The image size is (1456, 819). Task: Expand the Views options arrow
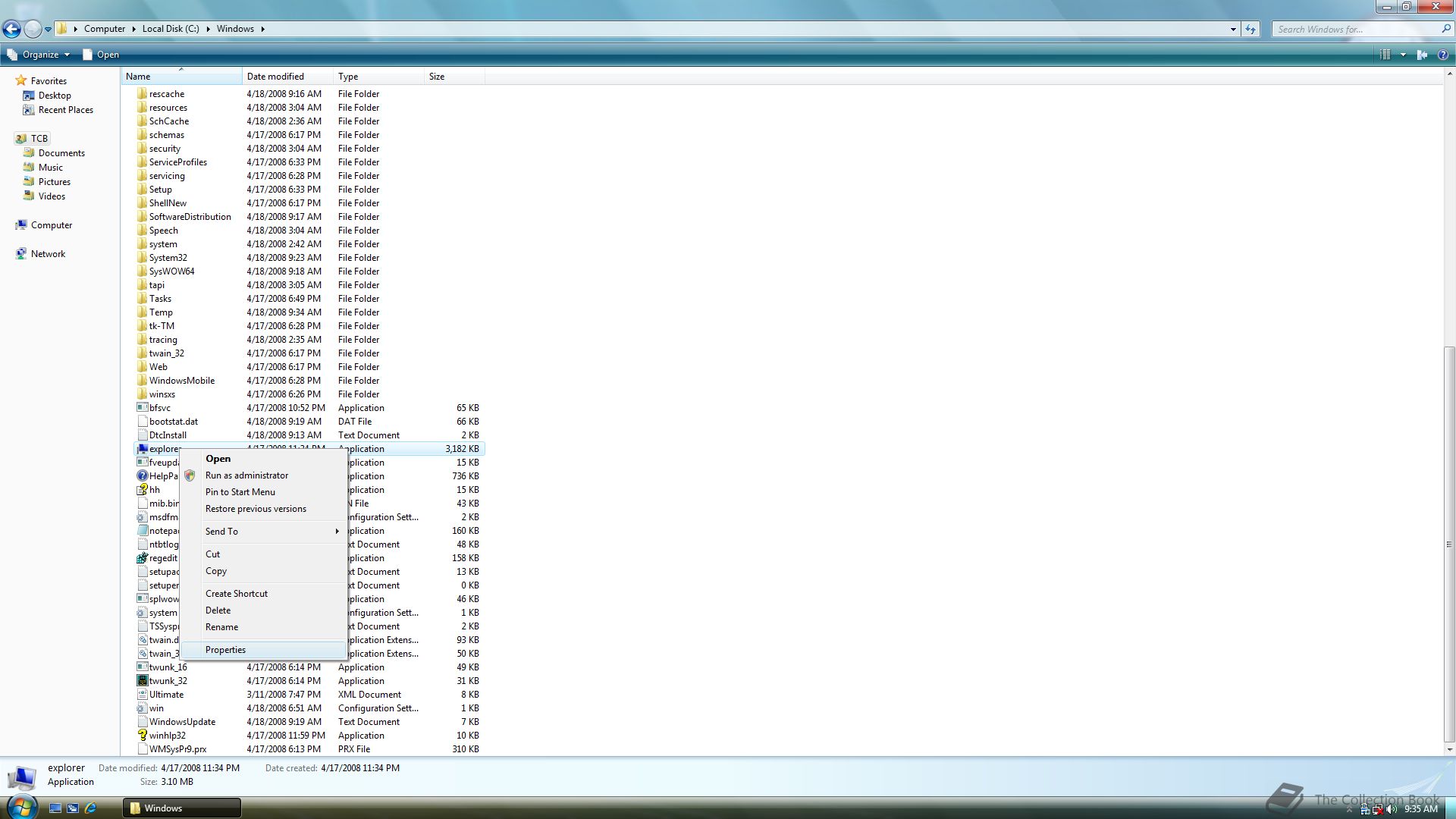point(1403,55)
